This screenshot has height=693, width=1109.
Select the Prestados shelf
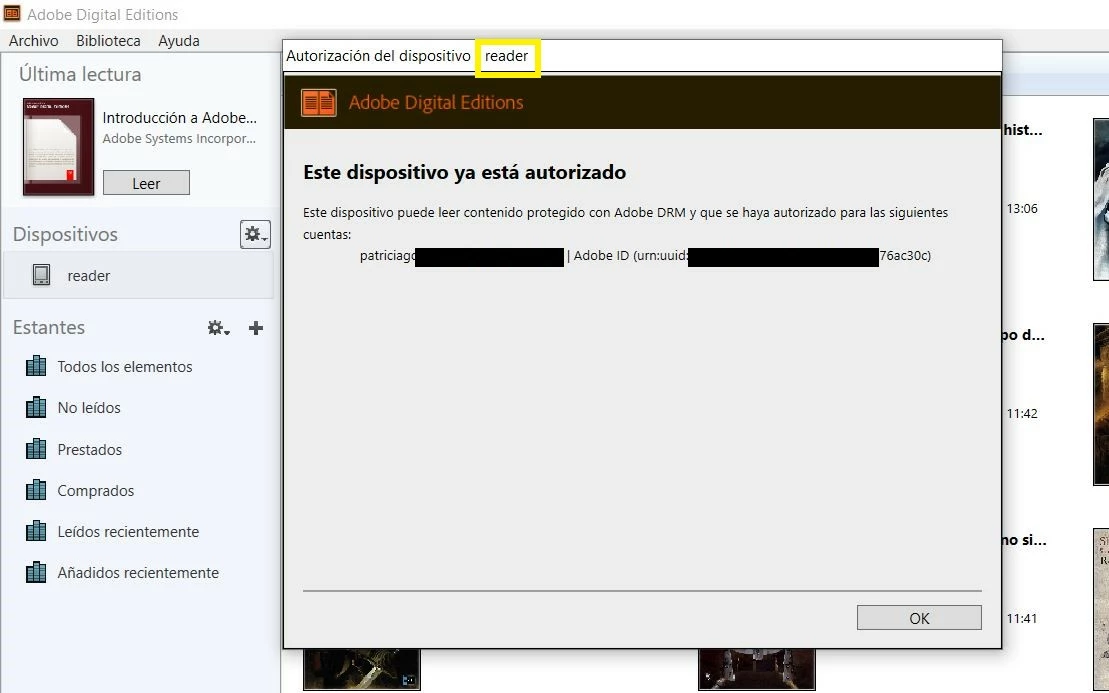pyautogui.click(x=89, y=449)
